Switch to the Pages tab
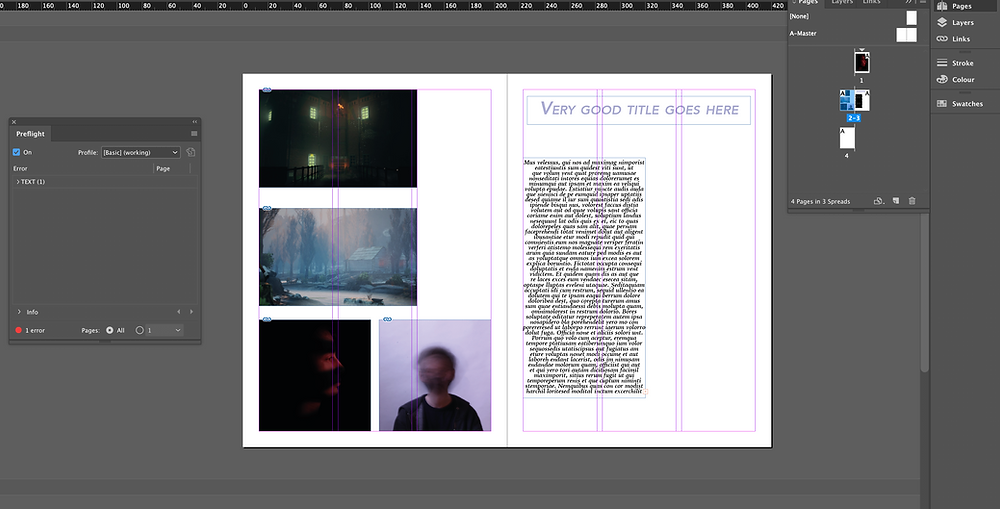 click(808, 3)
